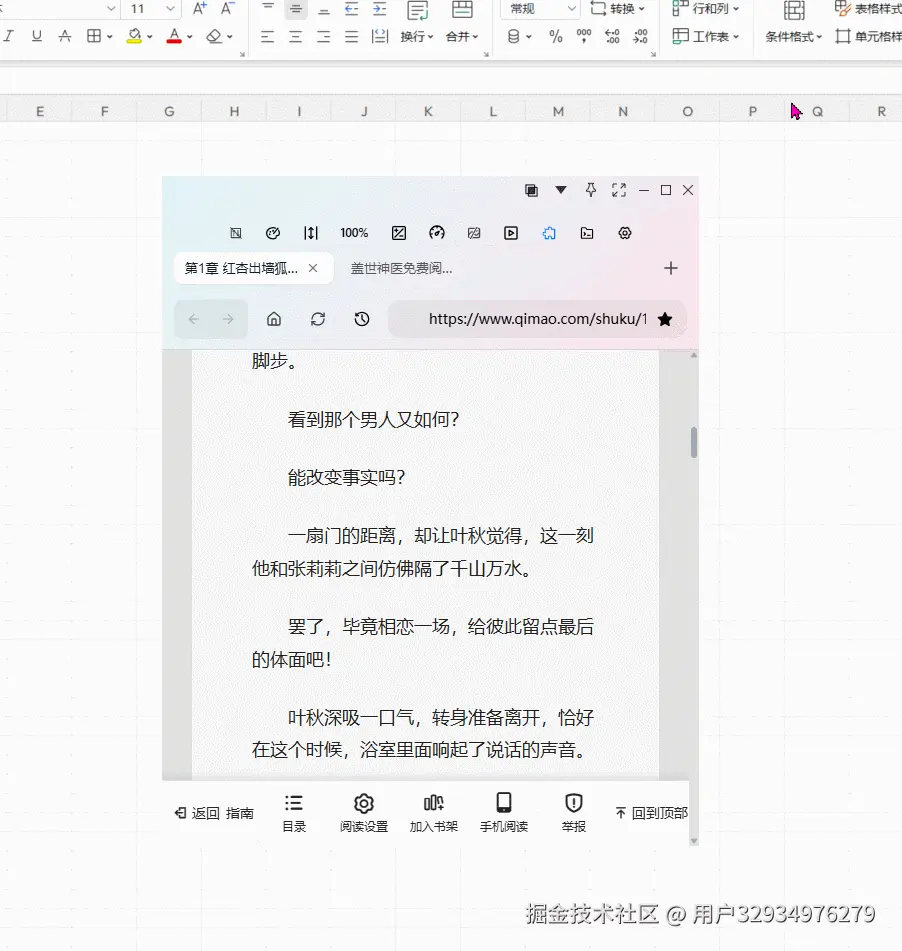Viewport: 902px width, 951px height.
Task: Toggle center horizontal text alignment
Action: [295, 37]
